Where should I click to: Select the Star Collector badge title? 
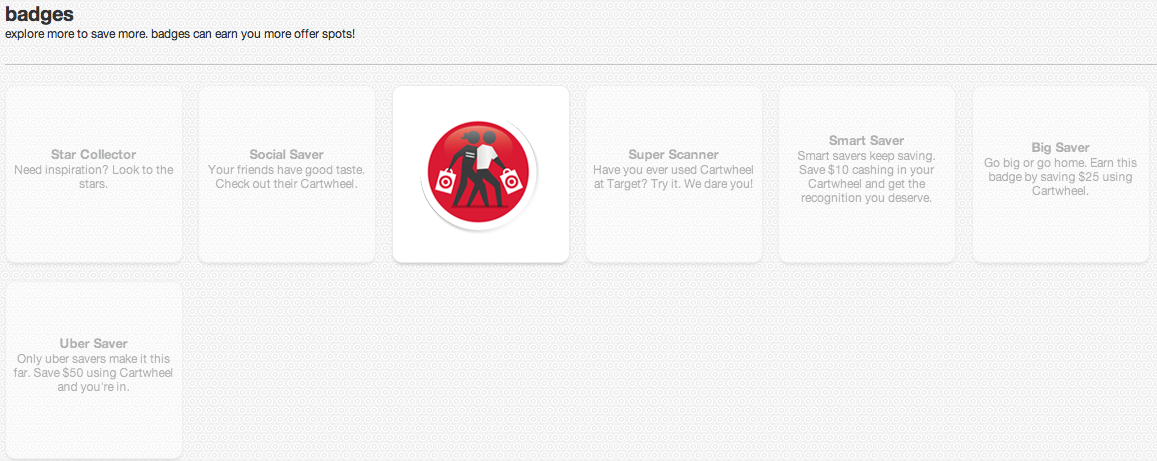[94, 154]
